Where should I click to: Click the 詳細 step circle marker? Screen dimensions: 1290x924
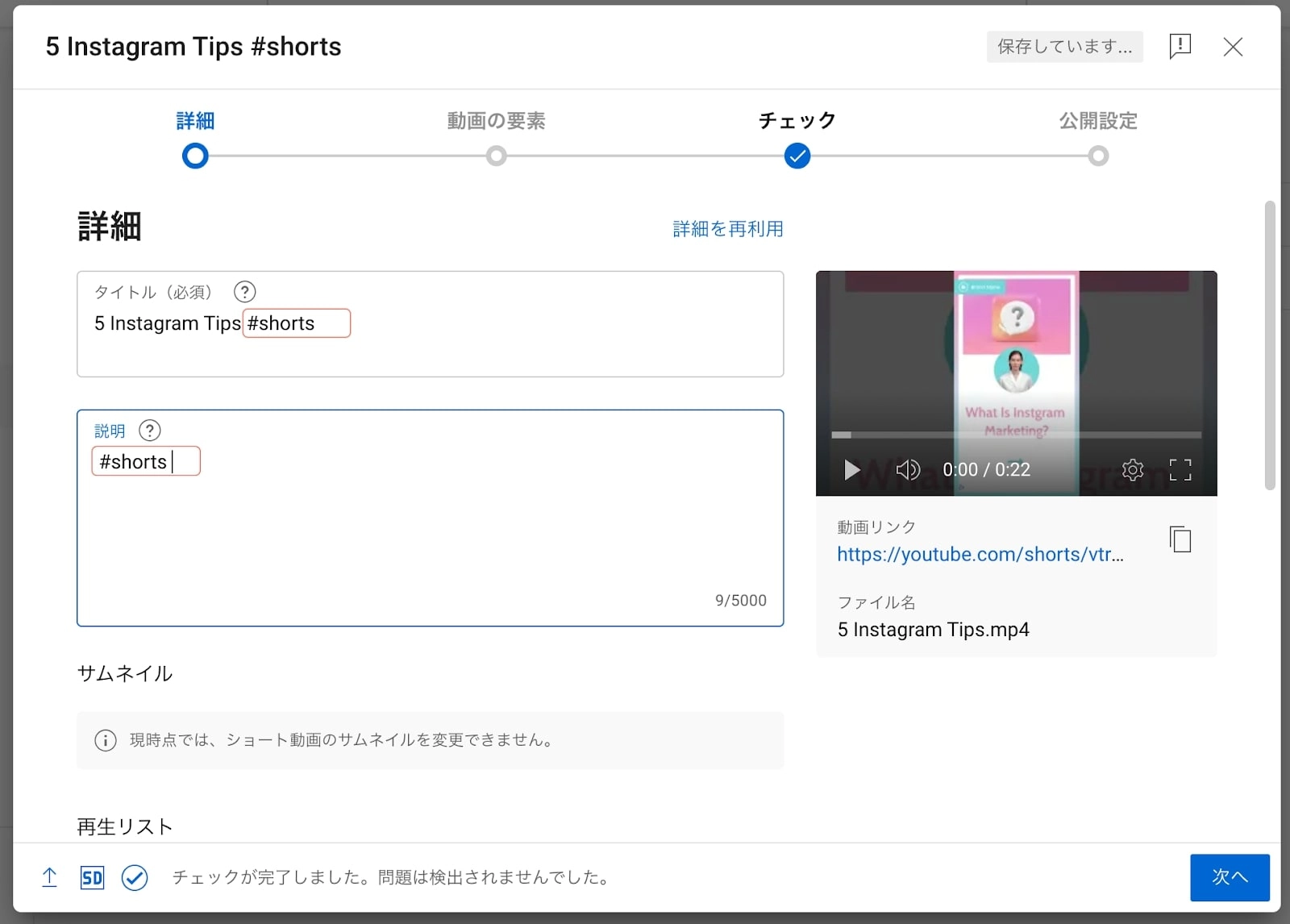[195, 156]
